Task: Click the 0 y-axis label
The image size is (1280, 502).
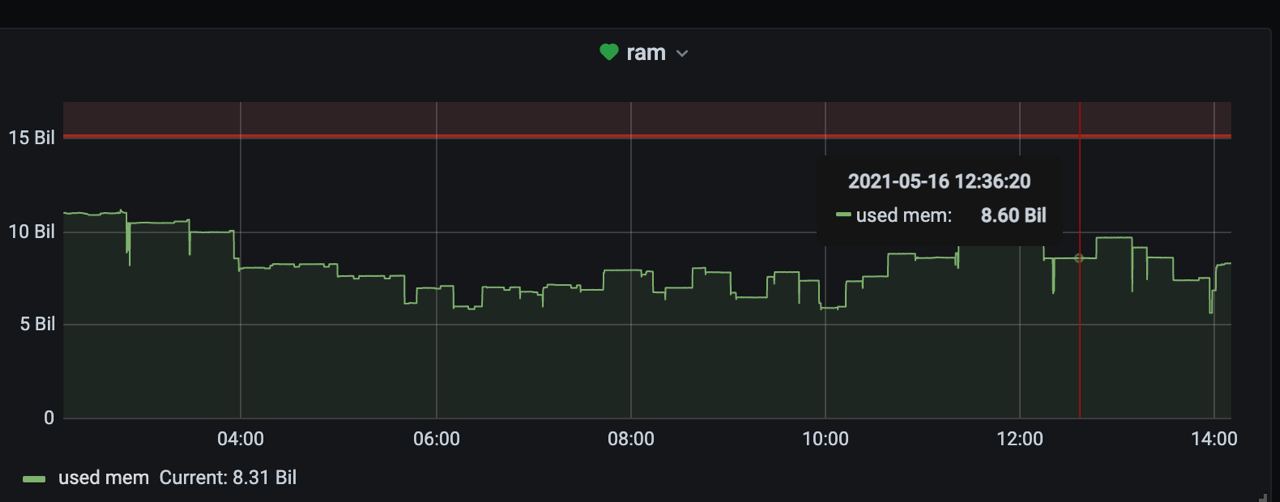Action: click(x=49, y=418)
